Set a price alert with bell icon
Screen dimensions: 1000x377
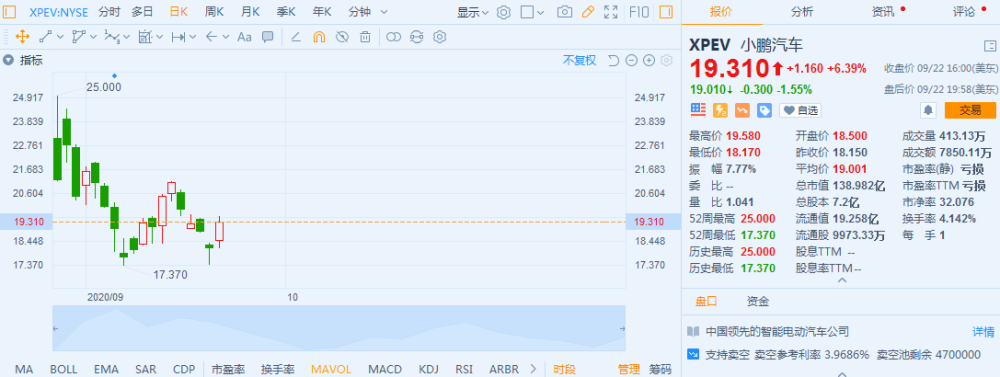point(929,110)
